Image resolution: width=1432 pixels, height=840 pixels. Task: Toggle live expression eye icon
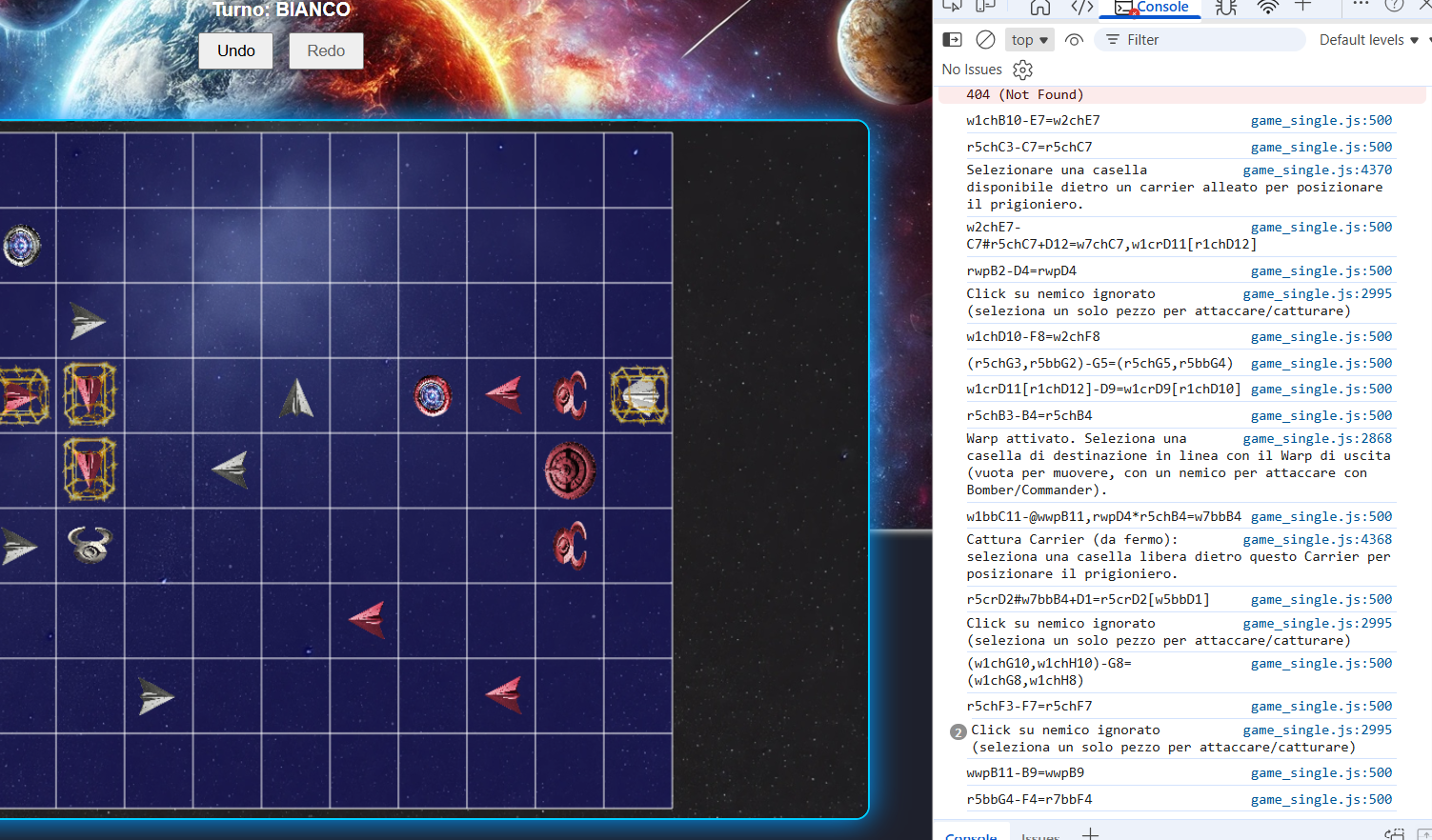pyautogui.click(x=1074, y=40)
